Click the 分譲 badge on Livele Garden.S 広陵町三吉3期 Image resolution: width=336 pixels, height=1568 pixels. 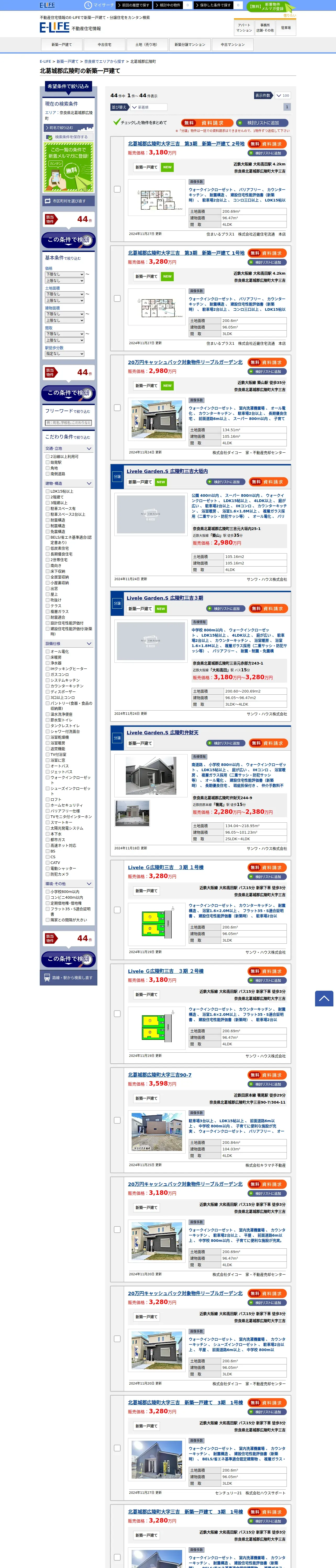tap(117, 603)
